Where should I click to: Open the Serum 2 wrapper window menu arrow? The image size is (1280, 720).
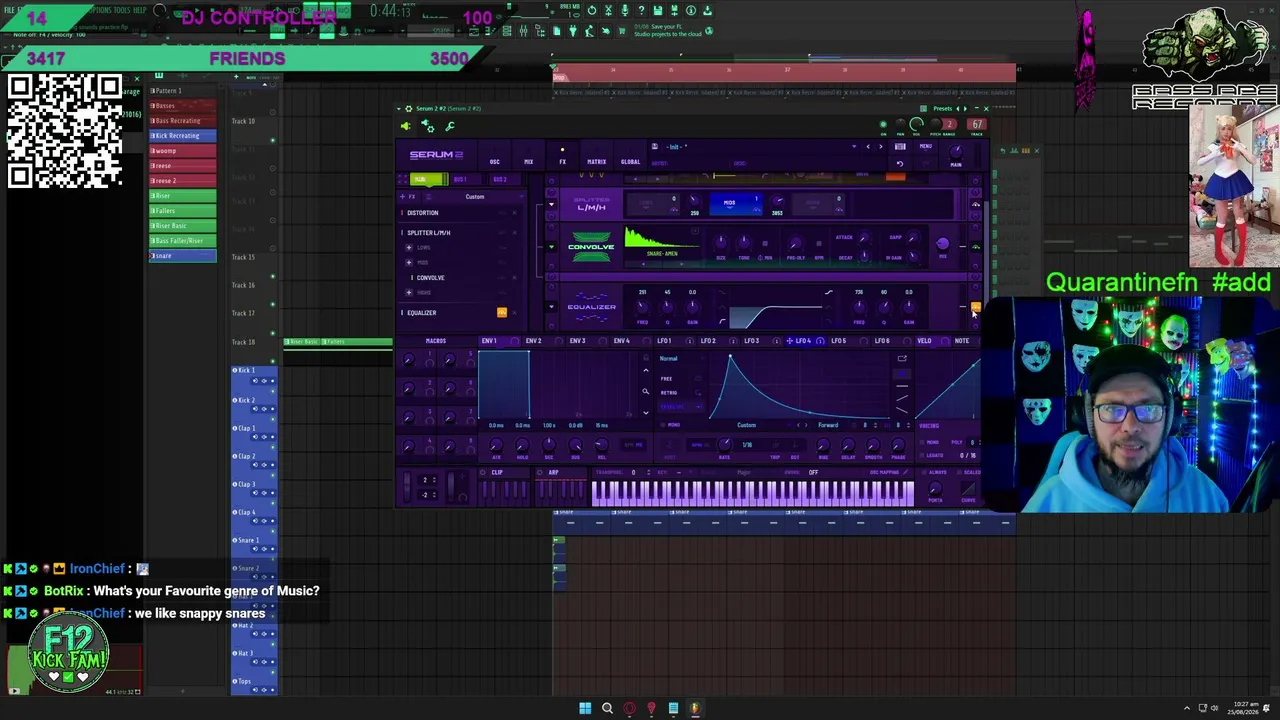[x=399, y=109]
